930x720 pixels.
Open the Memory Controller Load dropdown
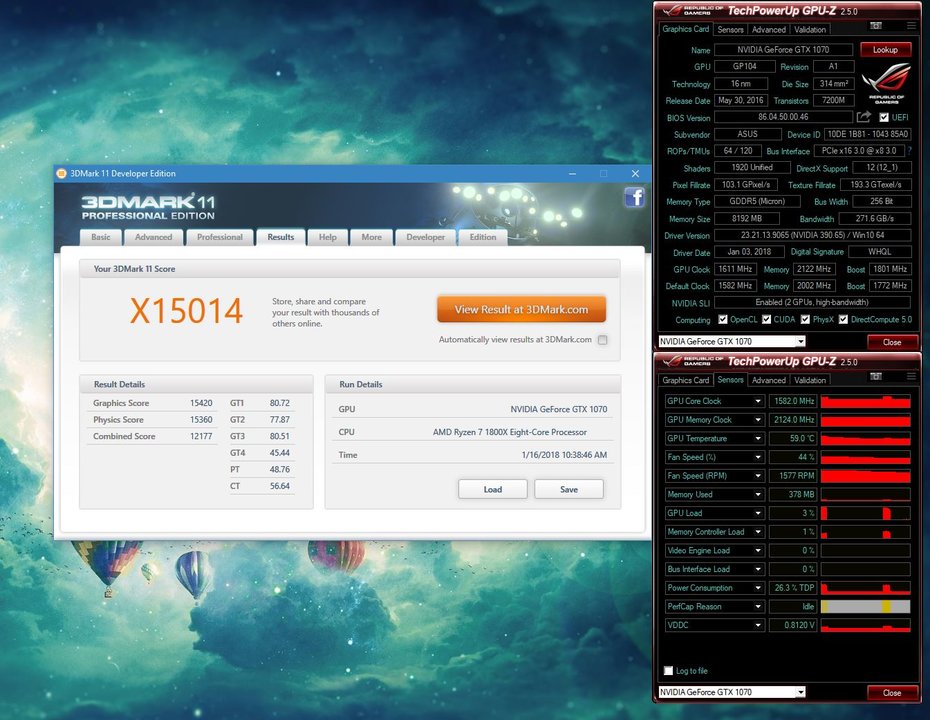757,532
